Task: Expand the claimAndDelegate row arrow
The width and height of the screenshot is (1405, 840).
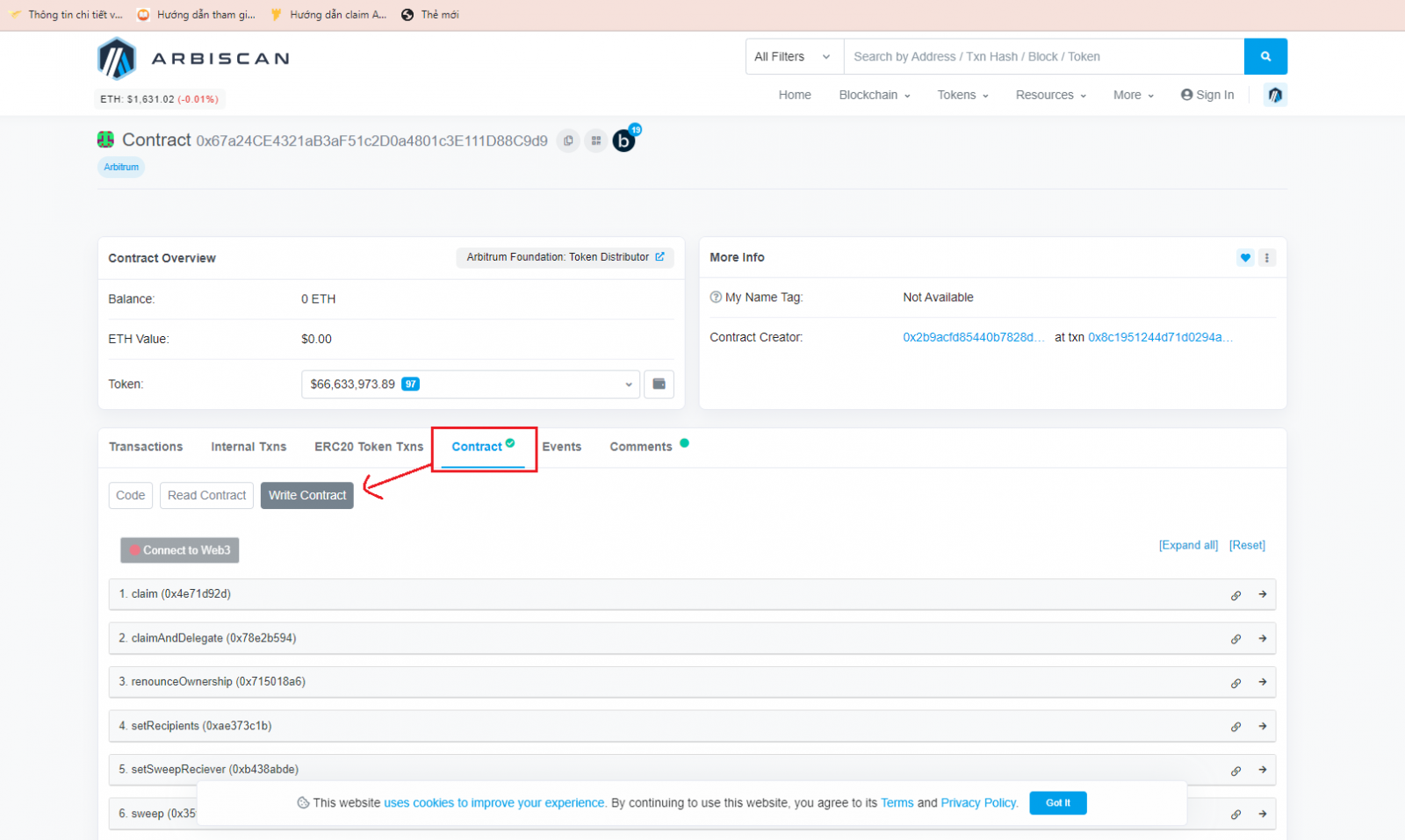Action: 1263,638
